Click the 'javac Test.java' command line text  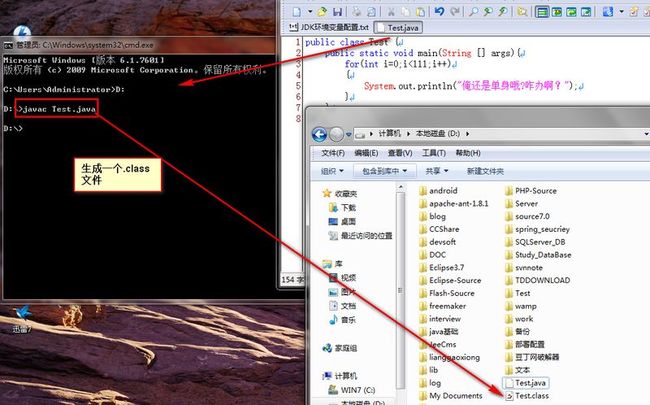(x=59, y=109)
